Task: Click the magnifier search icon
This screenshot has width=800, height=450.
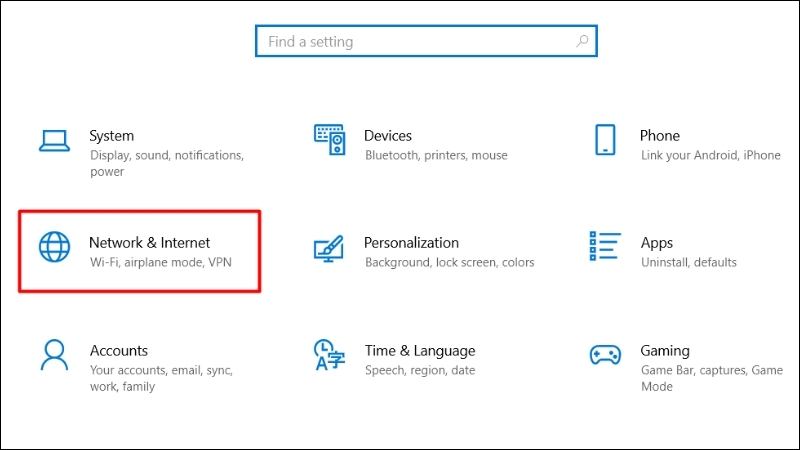Action: pos(582,41)
